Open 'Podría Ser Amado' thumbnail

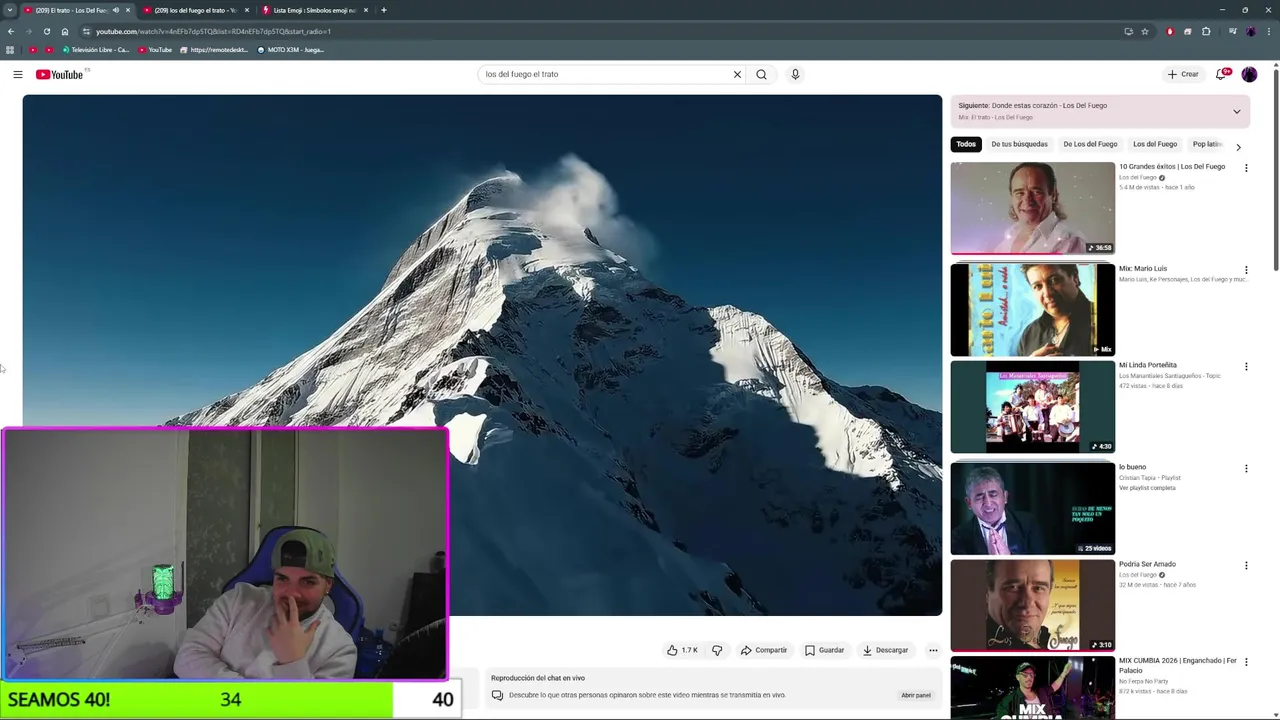coord(1032,606)
